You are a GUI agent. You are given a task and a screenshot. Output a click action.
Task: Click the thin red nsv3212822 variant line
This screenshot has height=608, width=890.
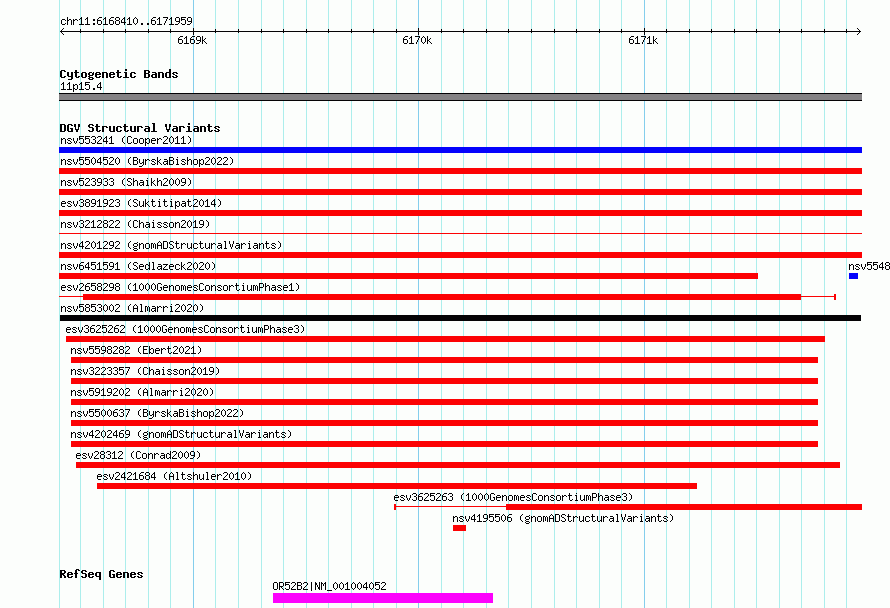click(460, 233)
